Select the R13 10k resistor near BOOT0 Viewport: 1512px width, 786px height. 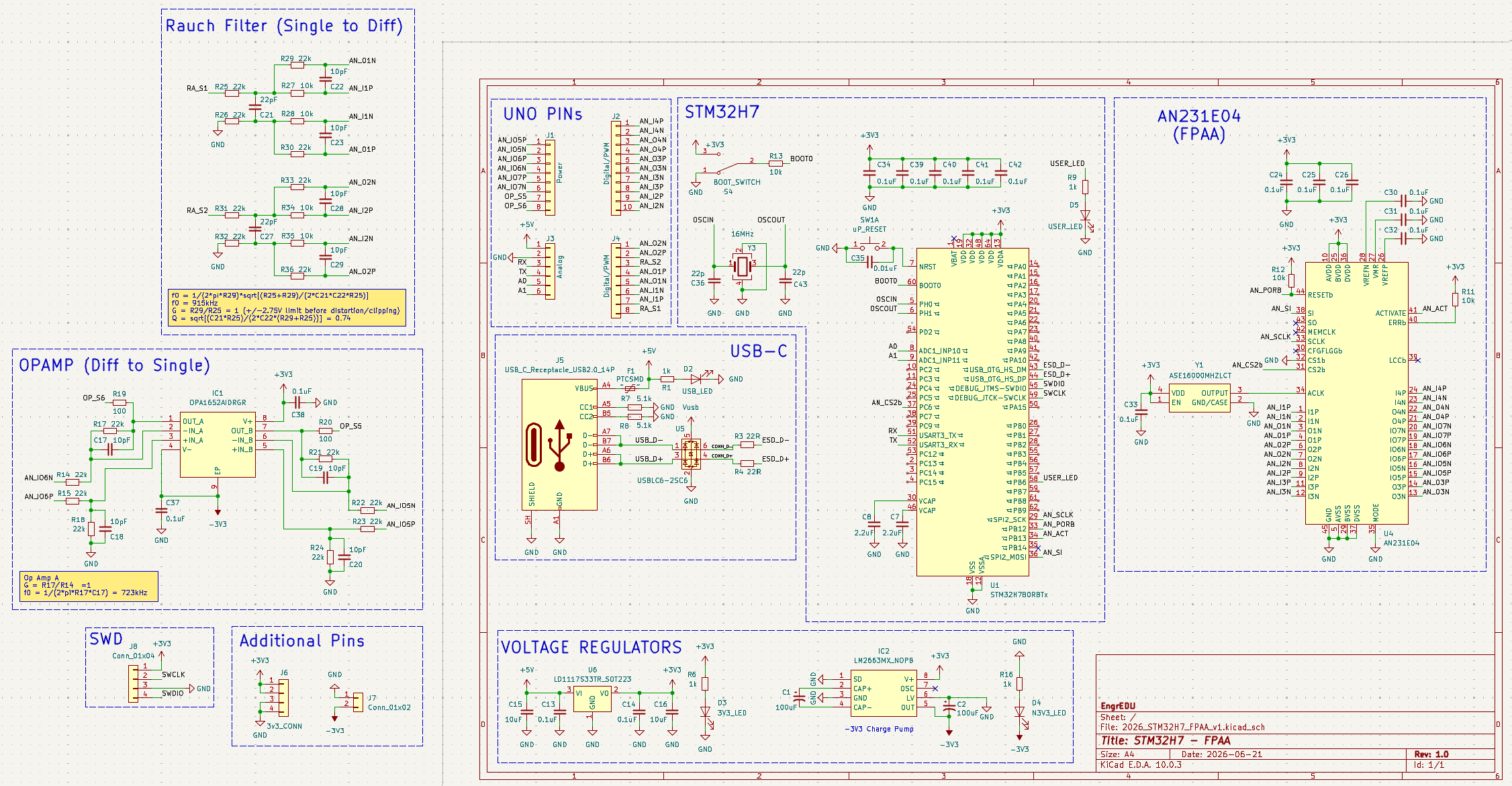point(775,163)
